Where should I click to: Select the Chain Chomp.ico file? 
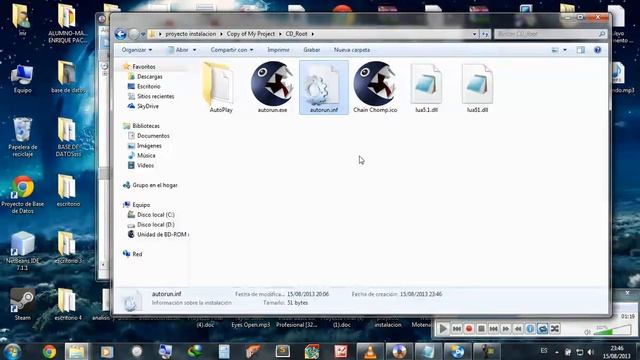(375, 88)
